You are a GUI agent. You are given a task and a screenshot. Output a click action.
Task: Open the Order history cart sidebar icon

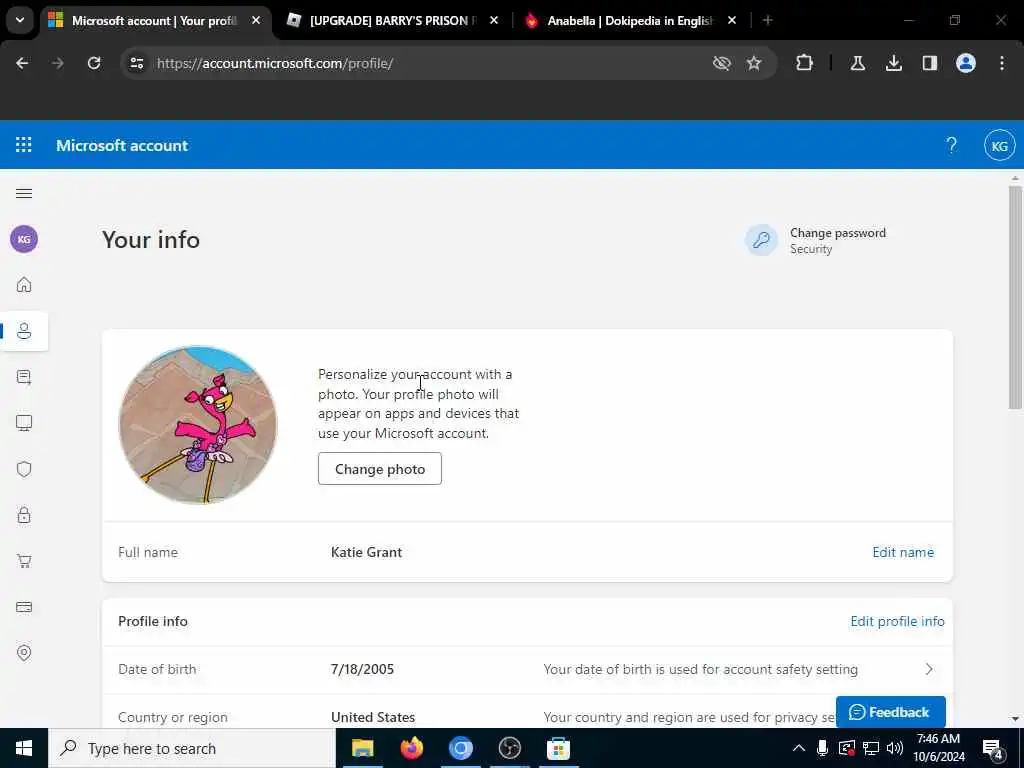[24, 561]
